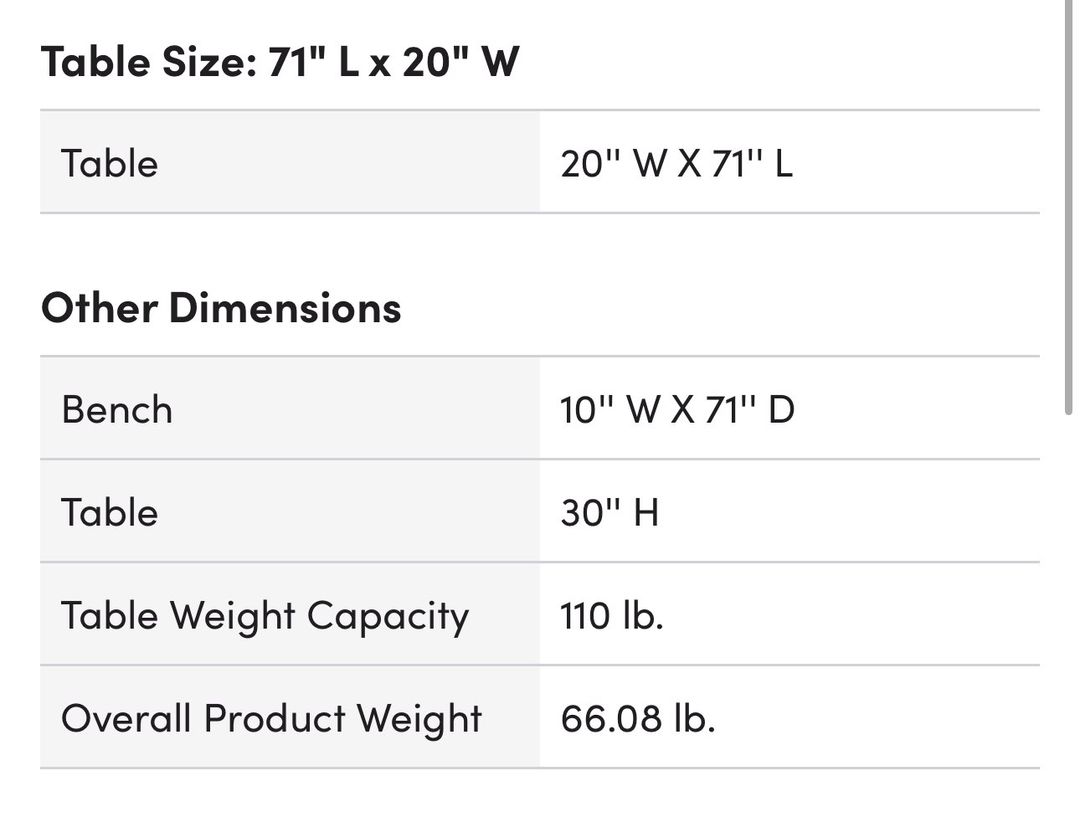Click the word Product in bottom row
This screenshot has height=837, width=1080.
coord(275,719)
